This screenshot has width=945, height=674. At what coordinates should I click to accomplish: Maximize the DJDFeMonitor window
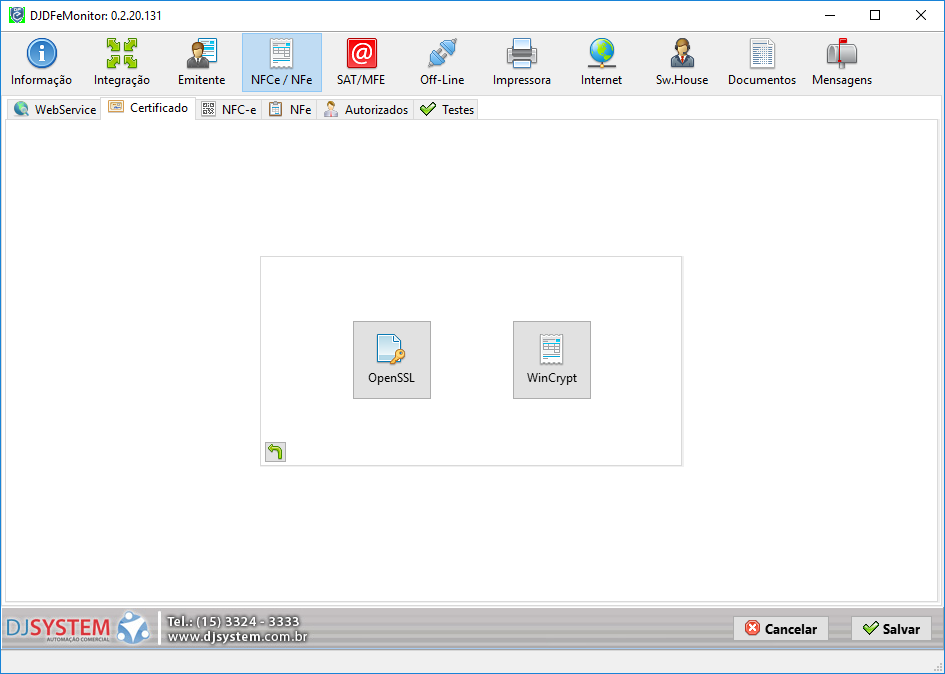pyautogui.click(x=875, y=15)
